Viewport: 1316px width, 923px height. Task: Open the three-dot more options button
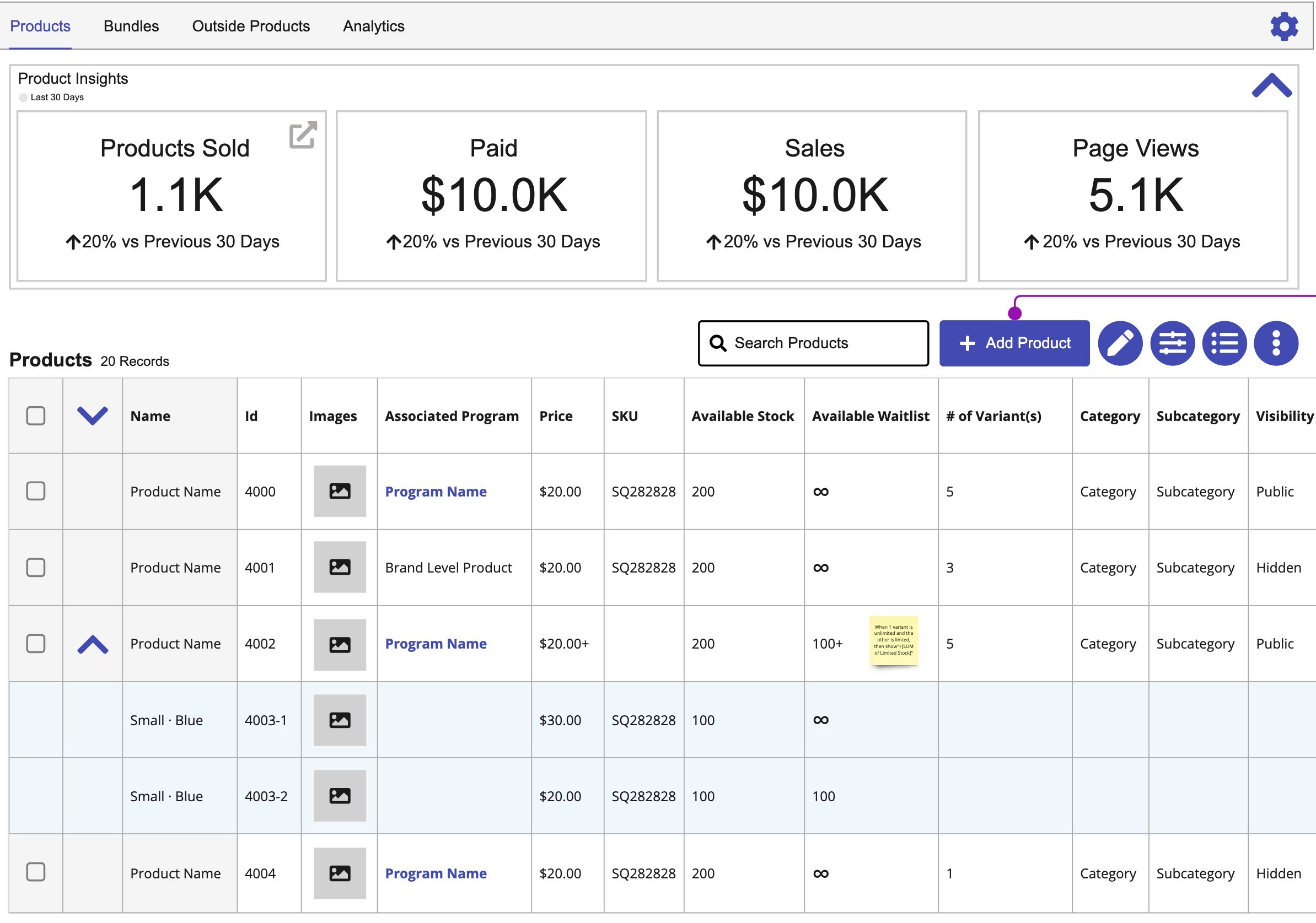tap(1275, 343)
